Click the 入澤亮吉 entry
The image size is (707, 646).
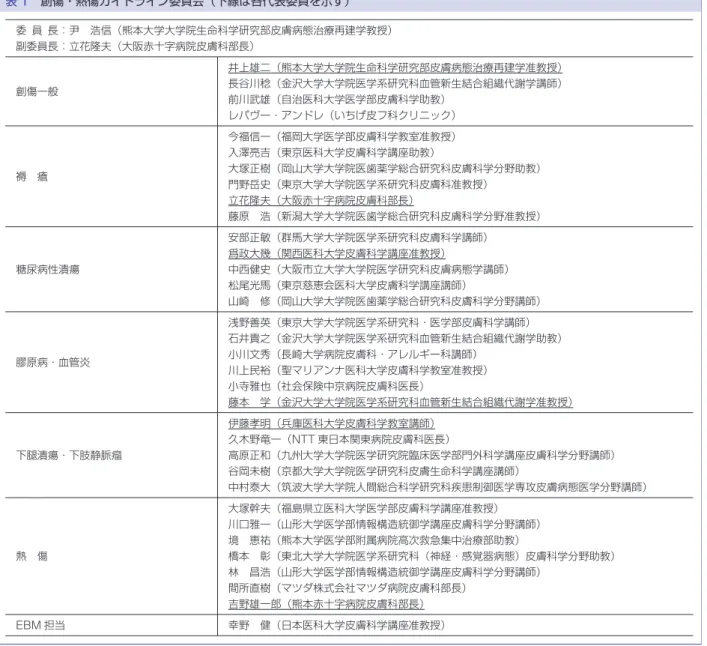pos(331,152)
